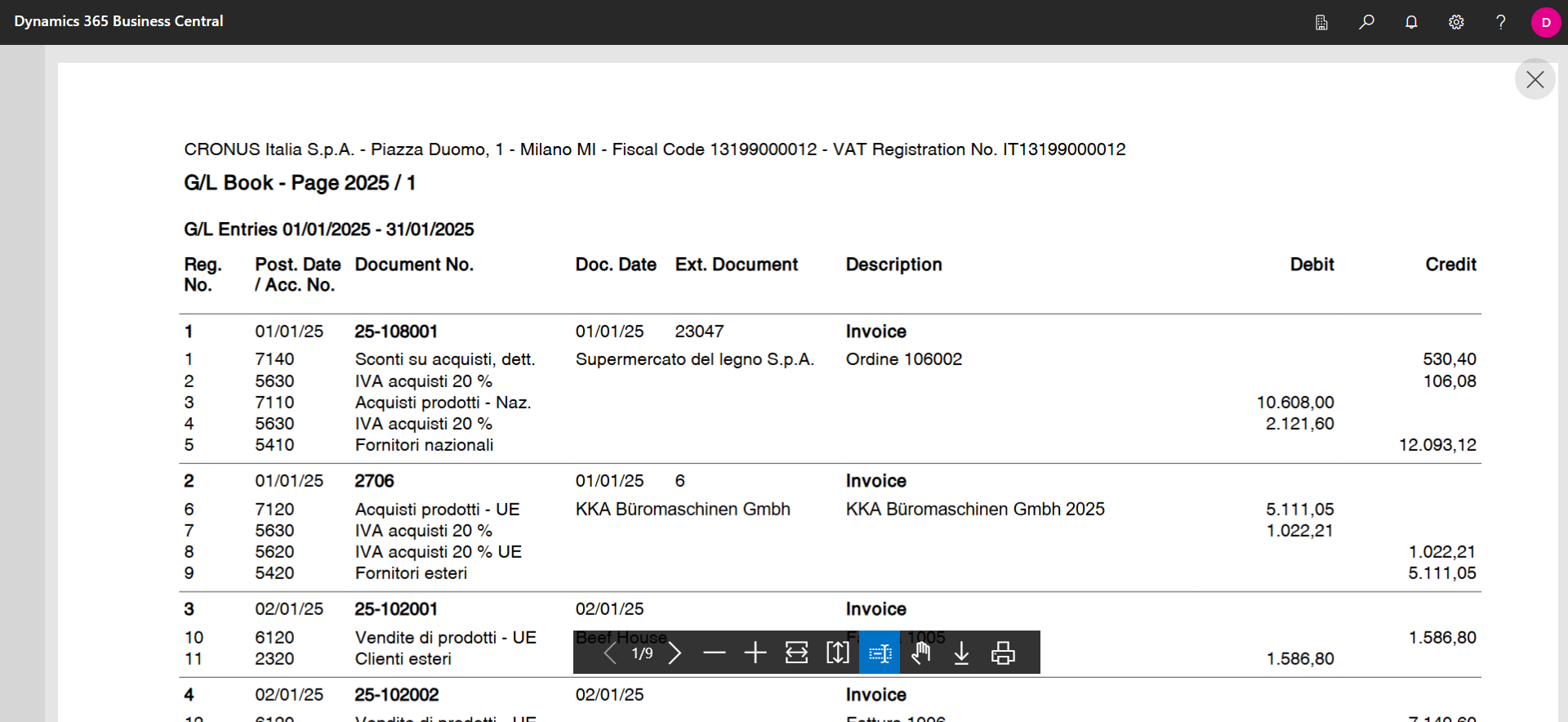Screen dimensions: 1568x722
Task: Toggle the text selection tool
Action: coord(880,653)
